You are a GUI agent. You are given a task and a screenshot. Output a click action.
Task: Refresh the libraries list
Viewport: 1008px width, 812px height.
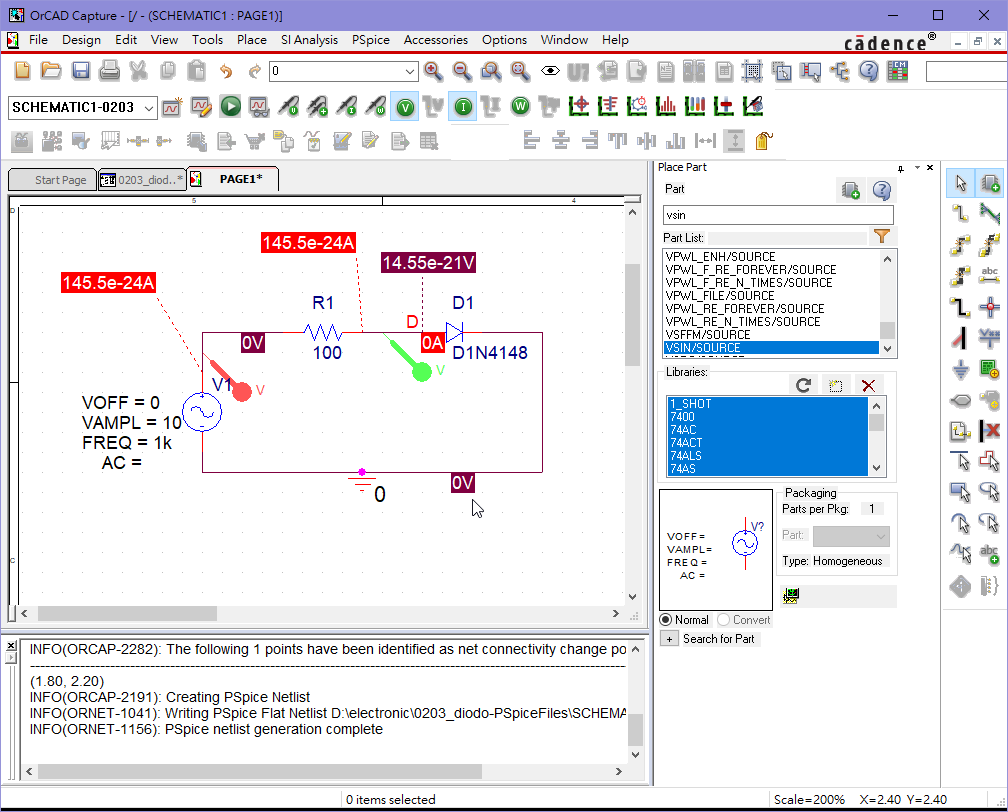(803, 385)
